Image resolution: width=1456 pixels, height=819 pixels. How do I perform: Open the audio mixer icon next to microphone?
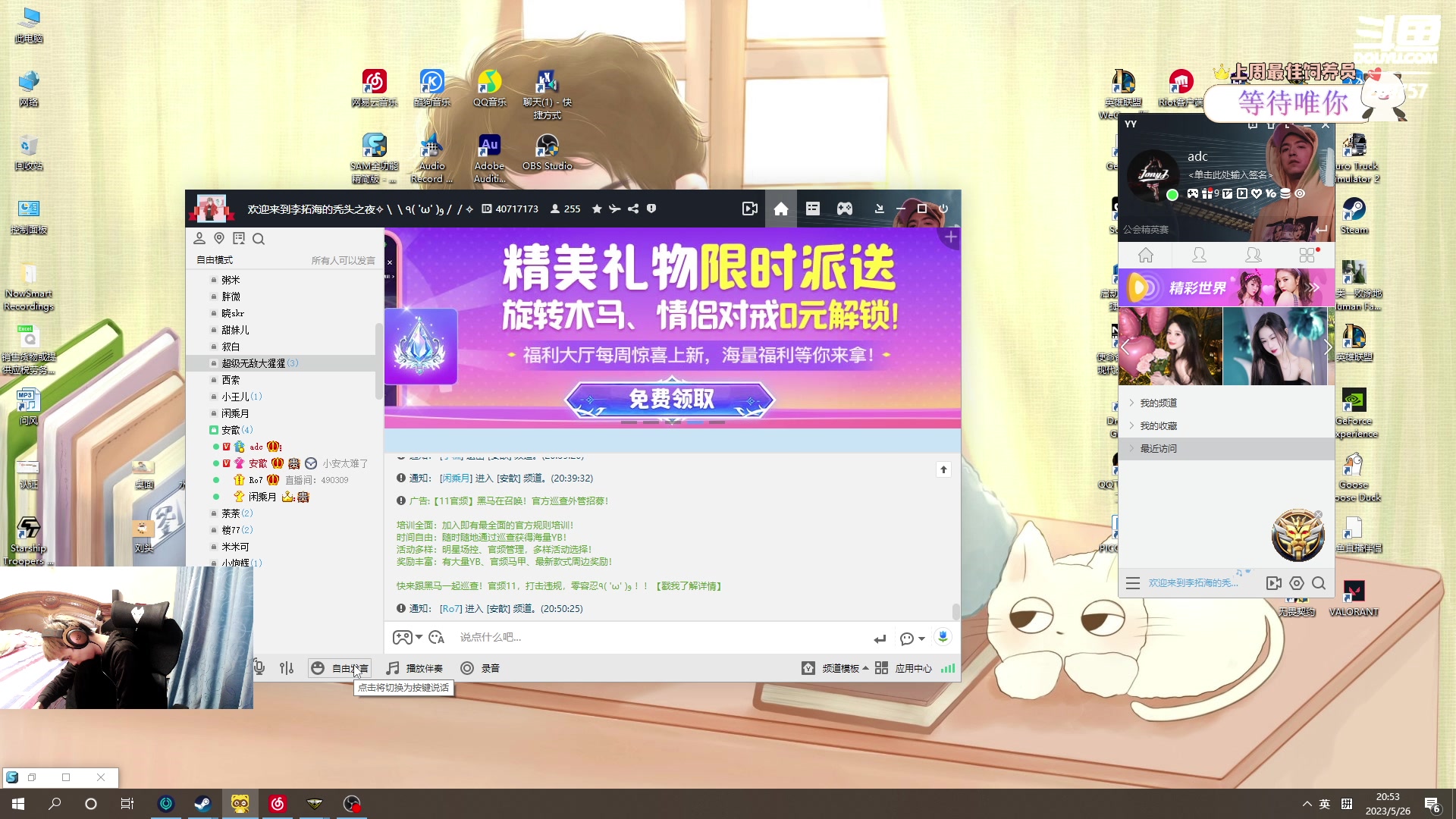pos(287,668)
